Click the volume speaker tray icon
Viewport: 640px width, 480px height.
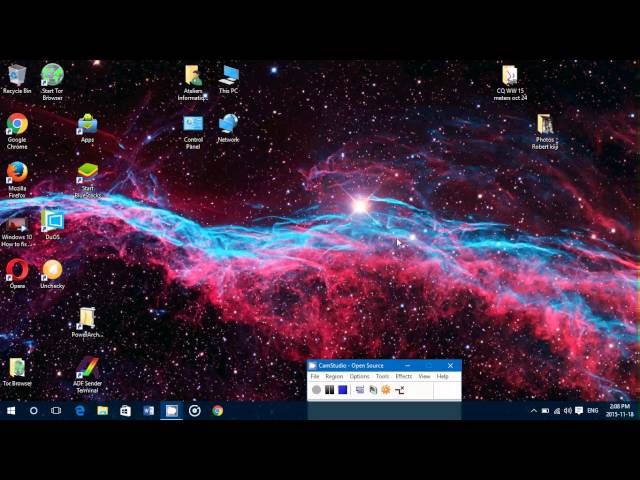tap(568, 411)
